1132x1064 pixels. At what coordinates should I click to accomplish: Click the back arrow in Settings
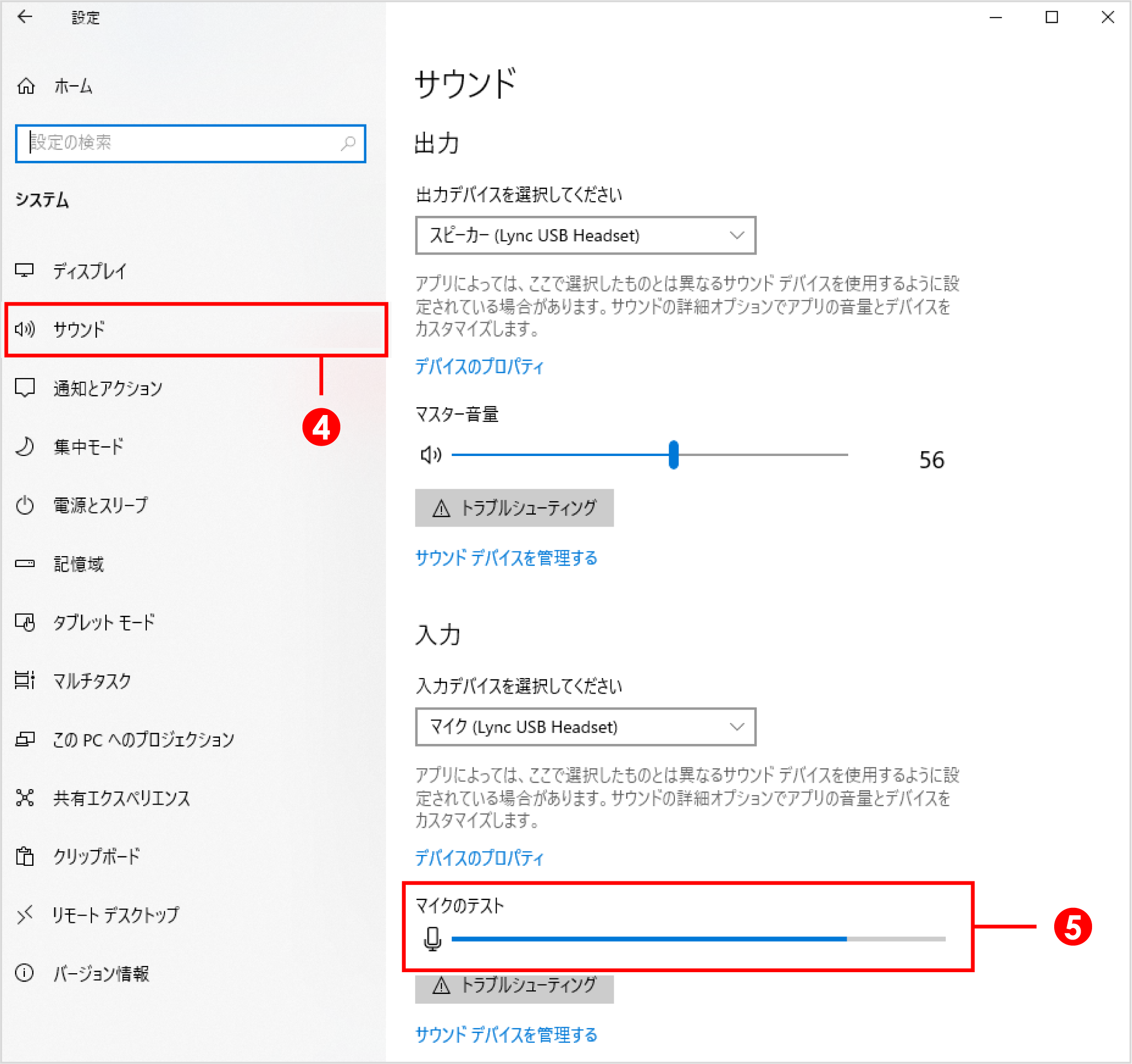[24, 17]
